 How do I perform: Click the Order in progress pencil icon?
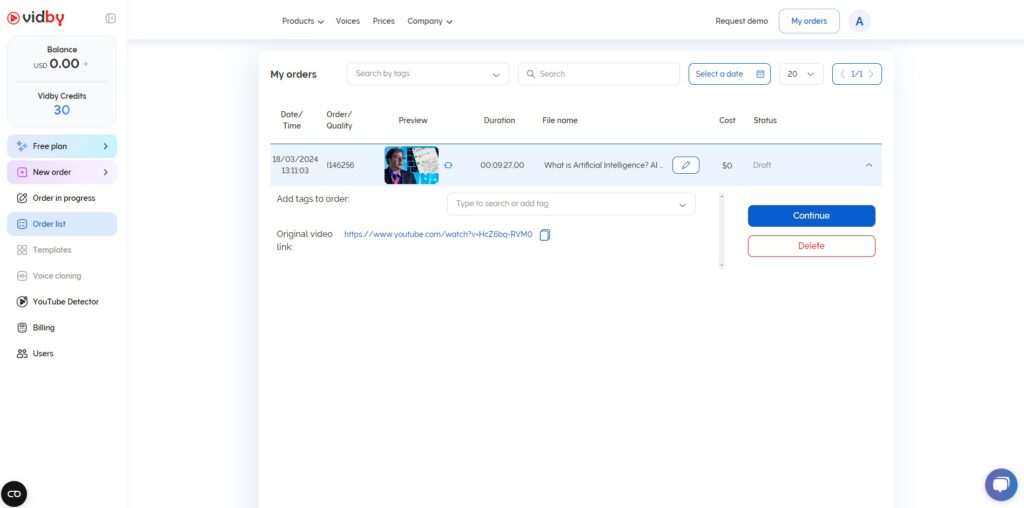click(22, 198)
